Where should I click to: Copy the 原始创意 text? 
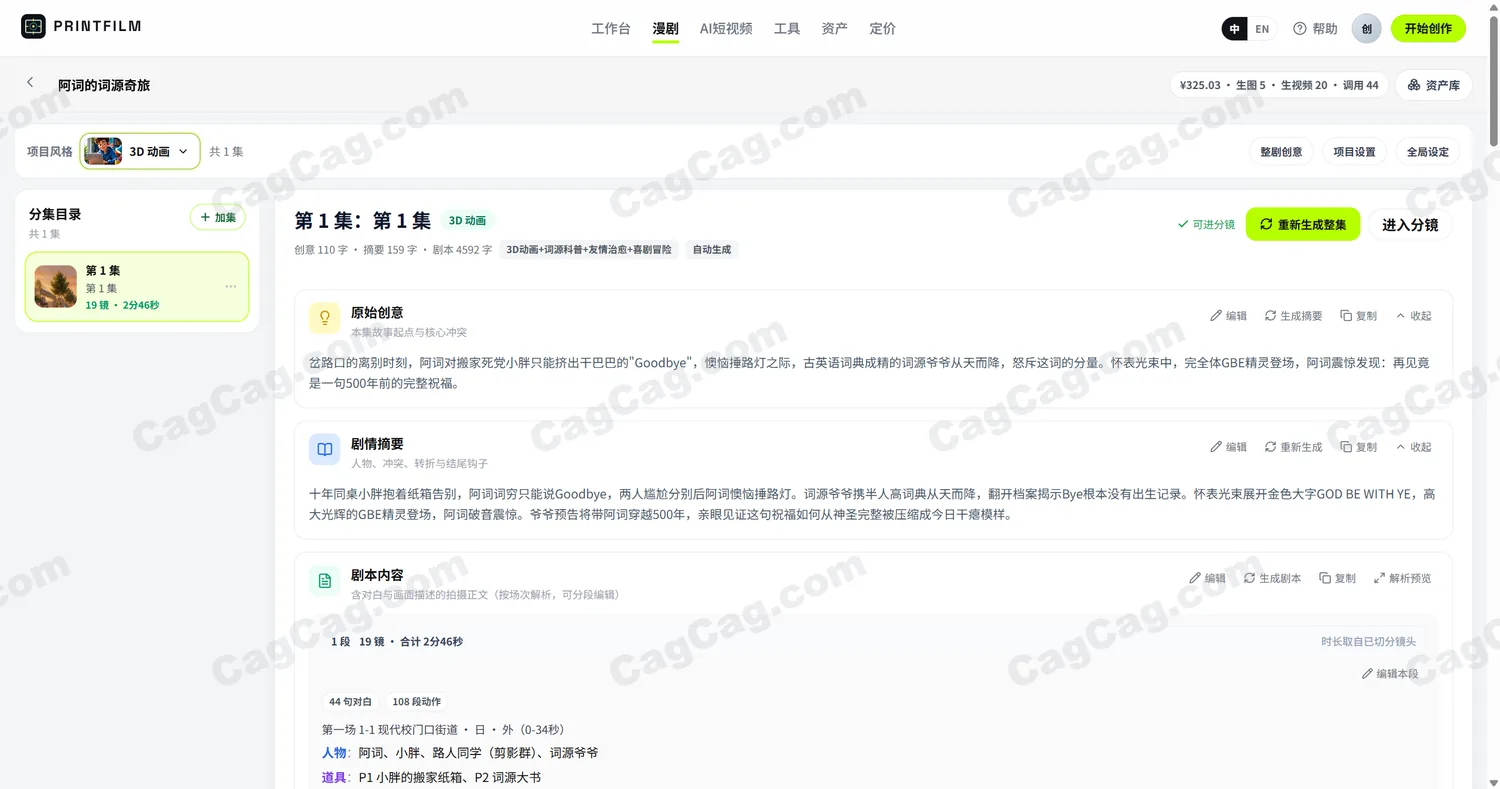point(1358,316)
